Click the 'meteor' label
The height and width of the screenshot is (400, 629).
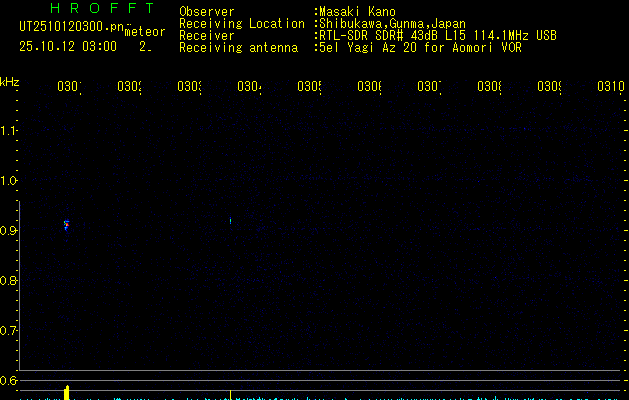click(145, 32)
